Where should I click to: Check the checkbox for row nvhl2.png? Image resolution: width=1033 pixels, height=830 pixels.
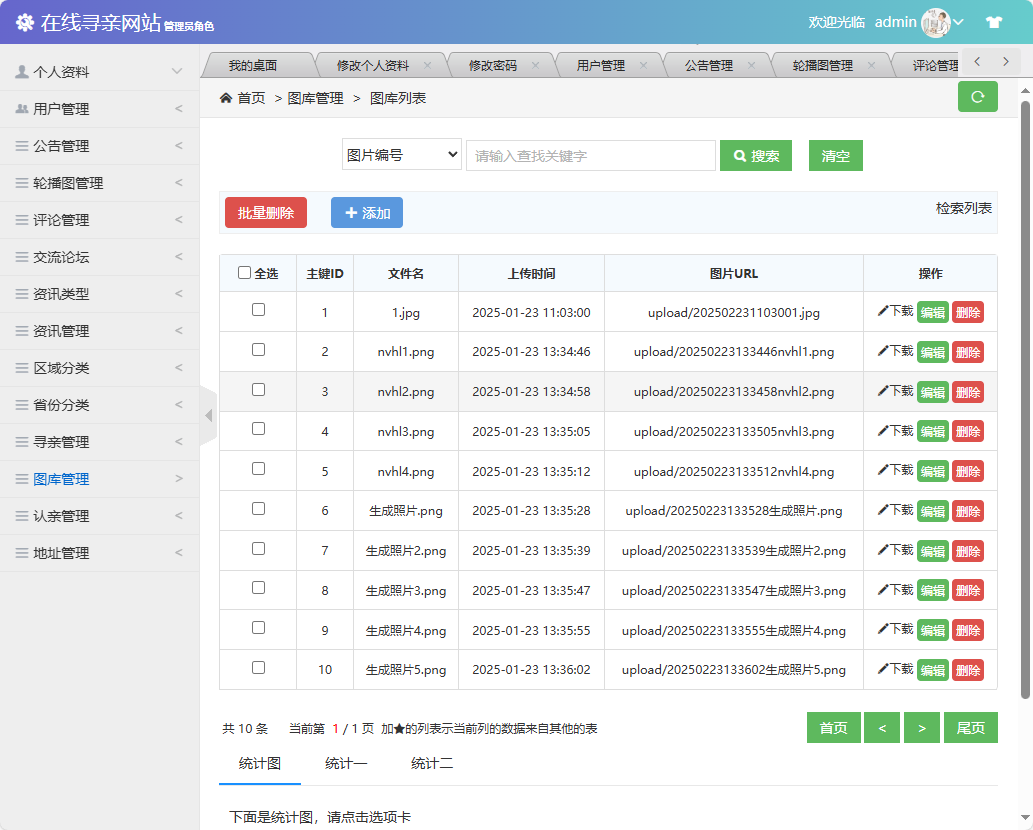[x=258, y=391]
